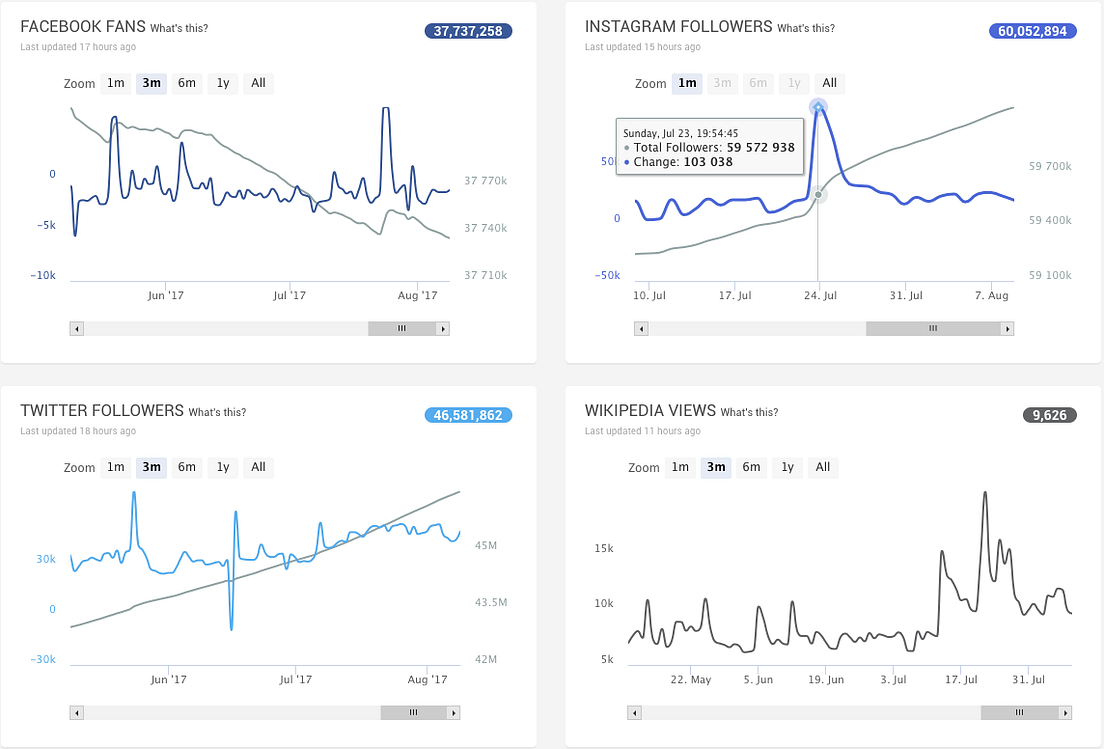1104x749 pixels.
Task: Select 6m zoom on the Wikipedia Views chart
Action: [x=751, y=467]
